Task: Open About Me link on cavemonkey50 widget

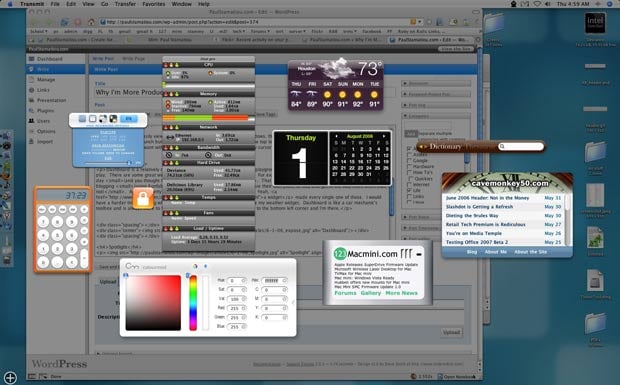Action: pos(495,252)
